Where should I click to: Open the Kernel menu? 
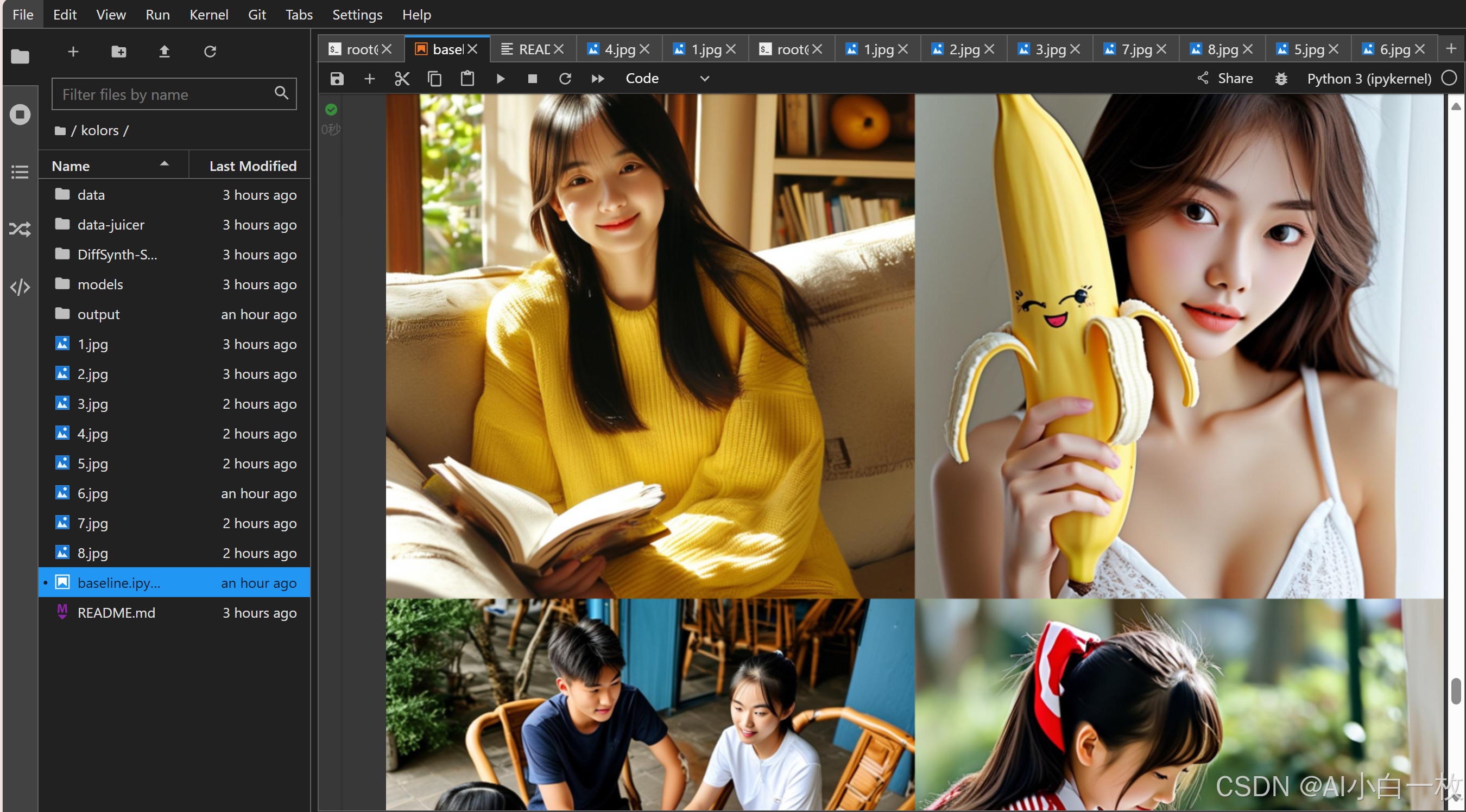tap(208, 14)
